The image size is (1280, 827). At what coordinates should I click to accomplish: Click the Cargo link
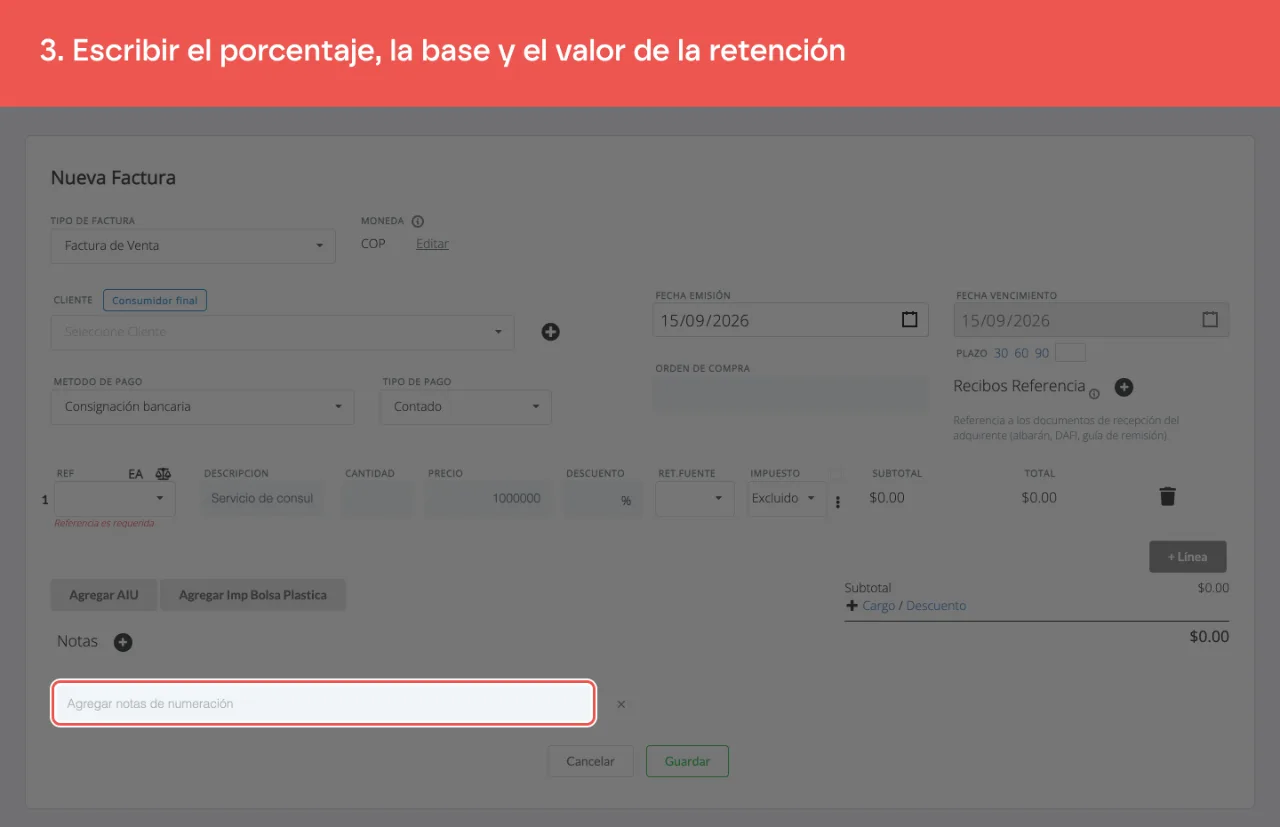879,606
